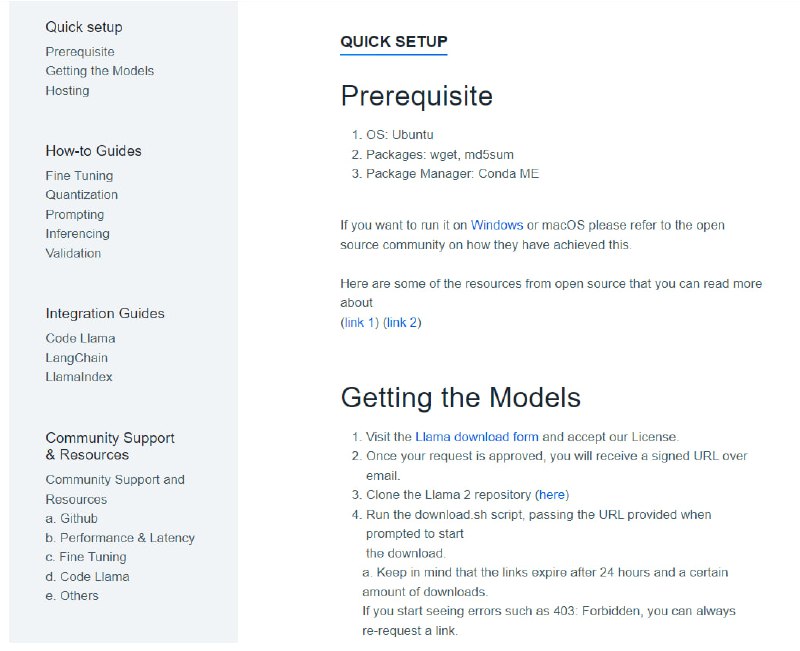This screenshot has height=651, width=800.
Task: Select the Validation guide
Action: pyautogui.click(x=73, y=254)
